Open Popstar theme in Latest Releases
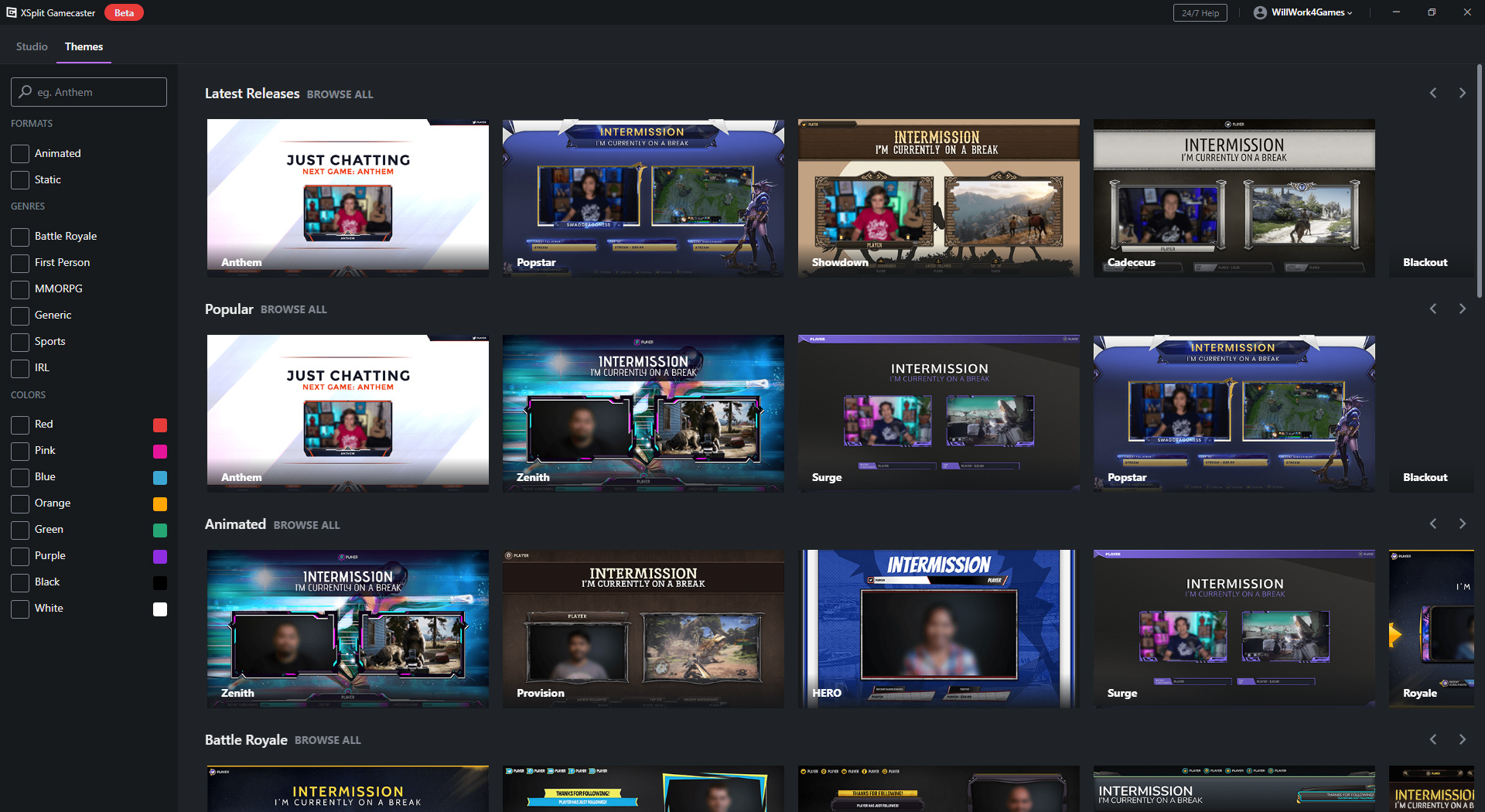This screenshot has width=1485, height=812. (x=643, y=198)
